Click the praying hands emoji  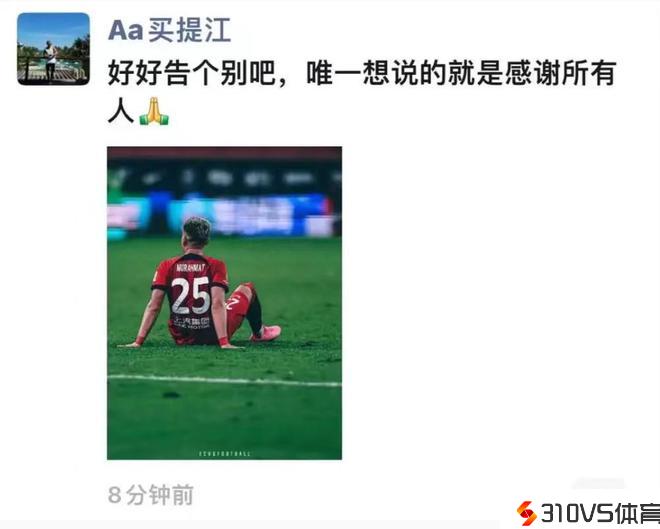click(x=154, y=112)
